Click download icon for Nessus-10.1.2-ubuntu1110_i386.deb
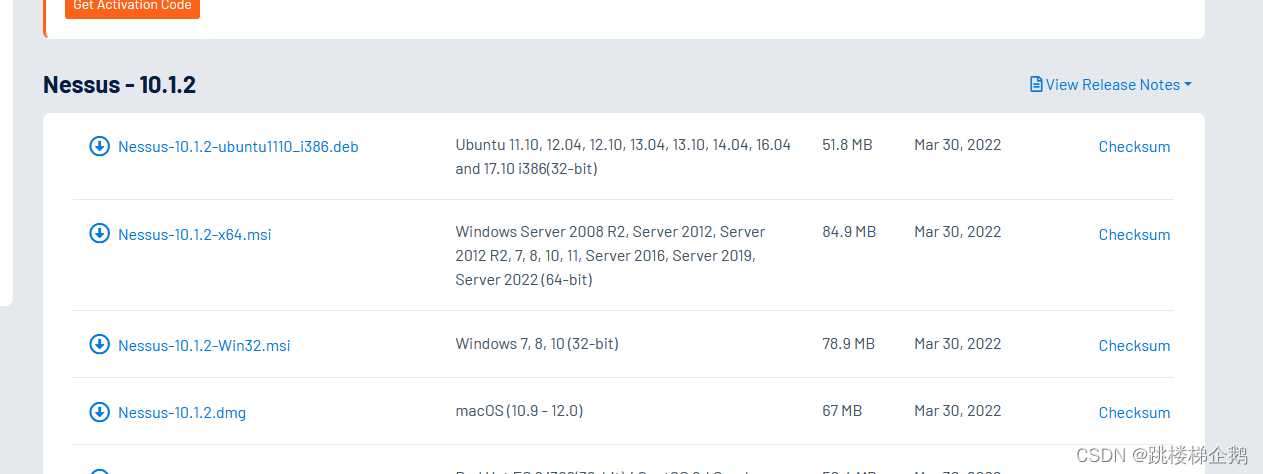1263x474 pixels. [99, 146]
